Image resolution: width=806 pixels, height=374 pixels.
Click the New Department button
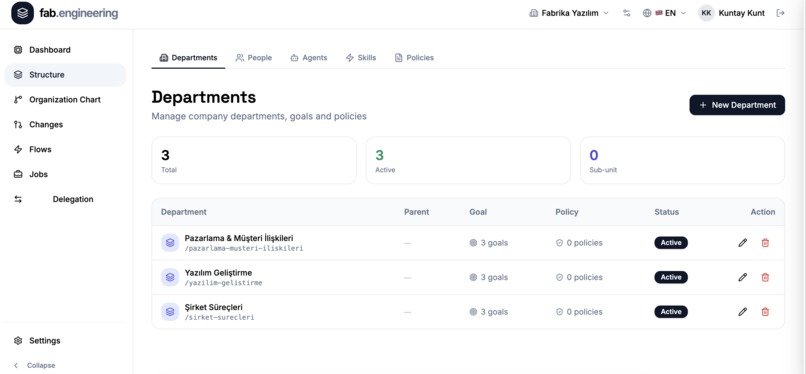pos(737,105)
